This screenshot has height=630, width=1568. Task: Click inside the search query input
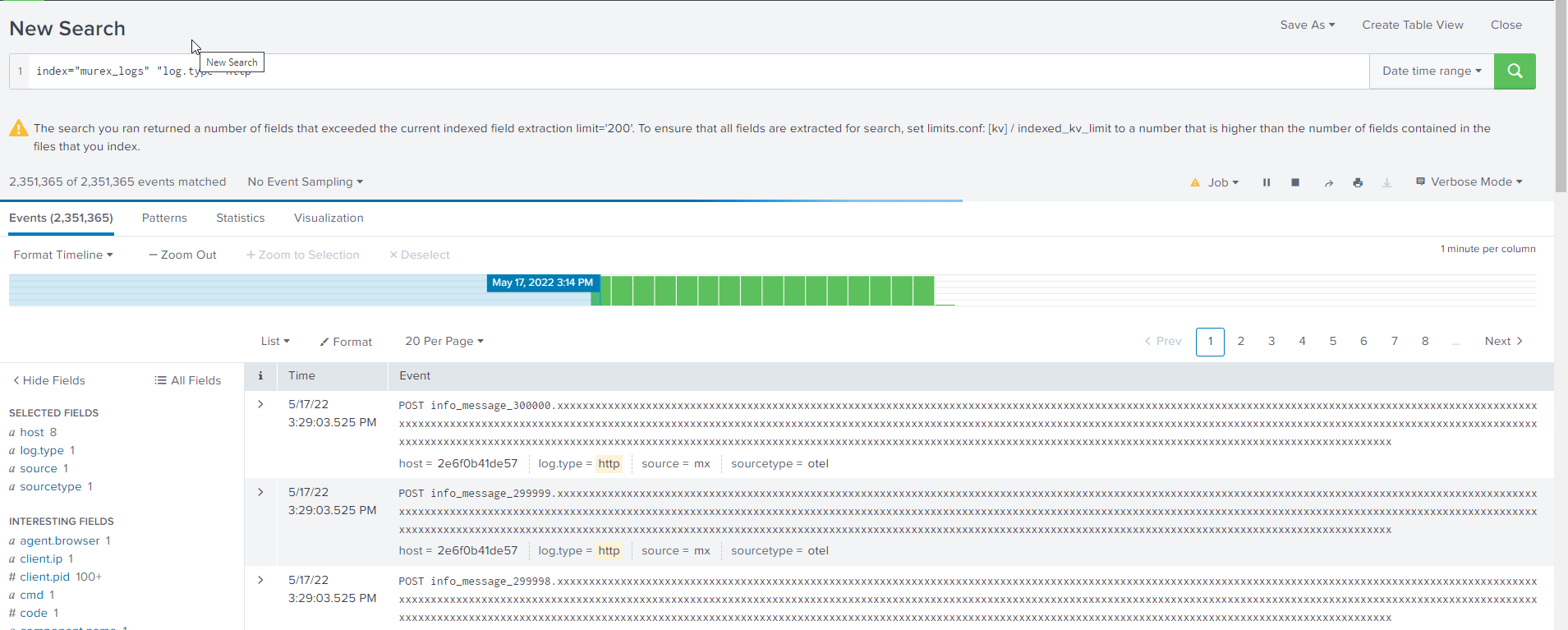pos(739,71)
